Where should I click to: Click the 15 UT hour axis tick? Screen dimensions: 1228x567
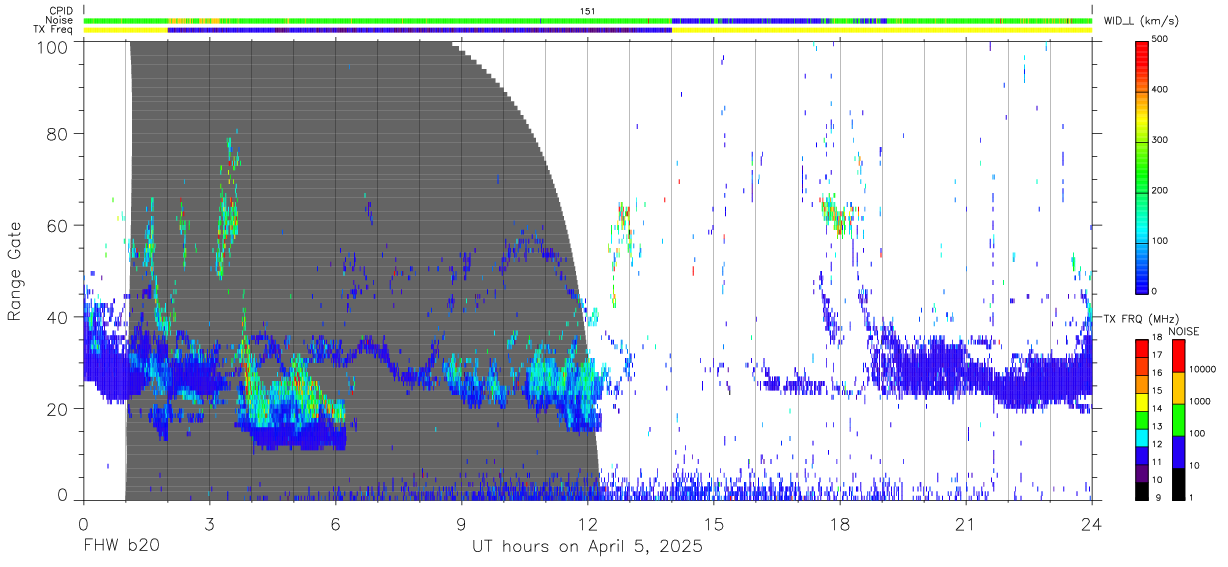tap(714, 523)
